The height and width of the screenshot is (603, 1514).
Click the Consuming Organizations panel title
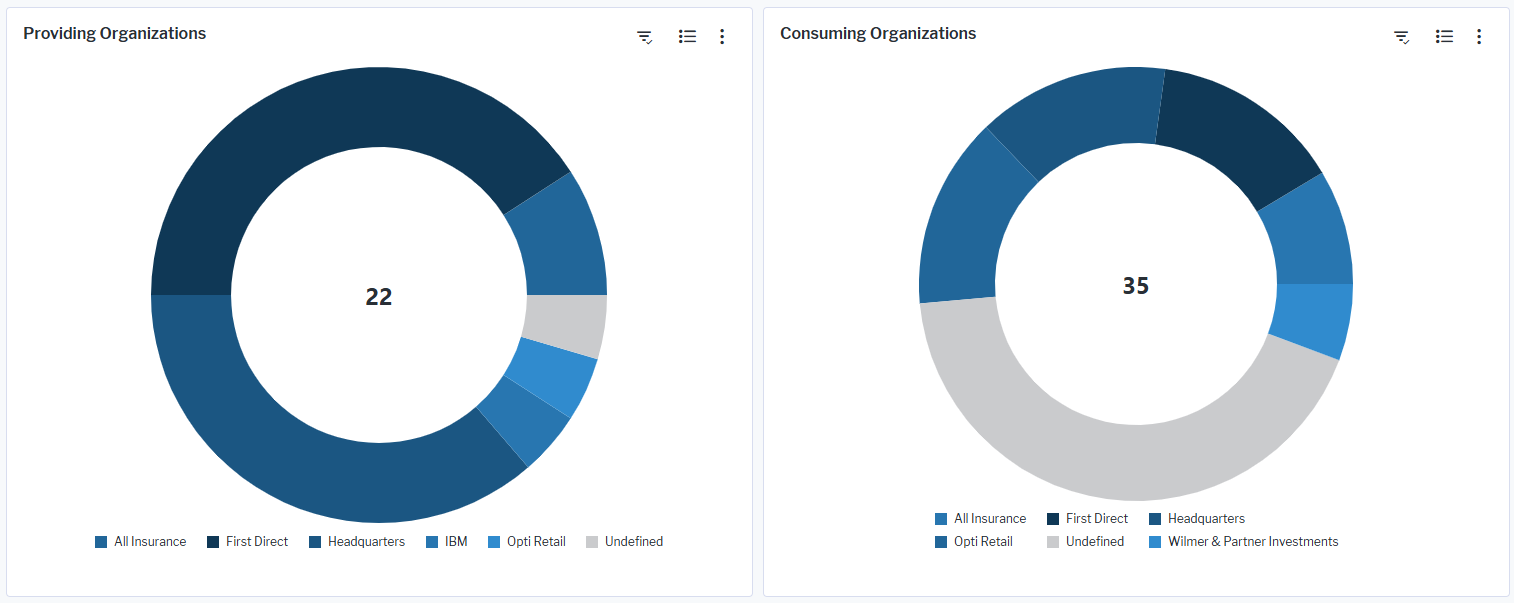click(878, 33)
